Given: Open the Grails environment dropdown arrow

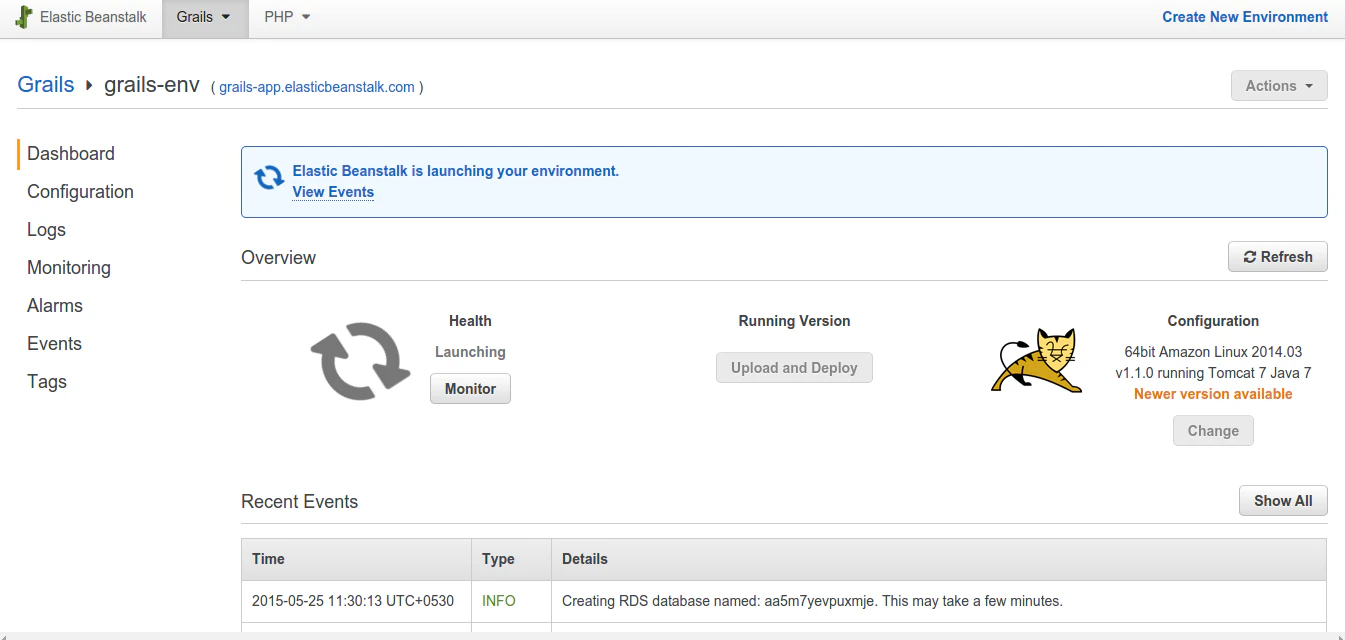Looking at the screenshot, I should click(226, 17).
